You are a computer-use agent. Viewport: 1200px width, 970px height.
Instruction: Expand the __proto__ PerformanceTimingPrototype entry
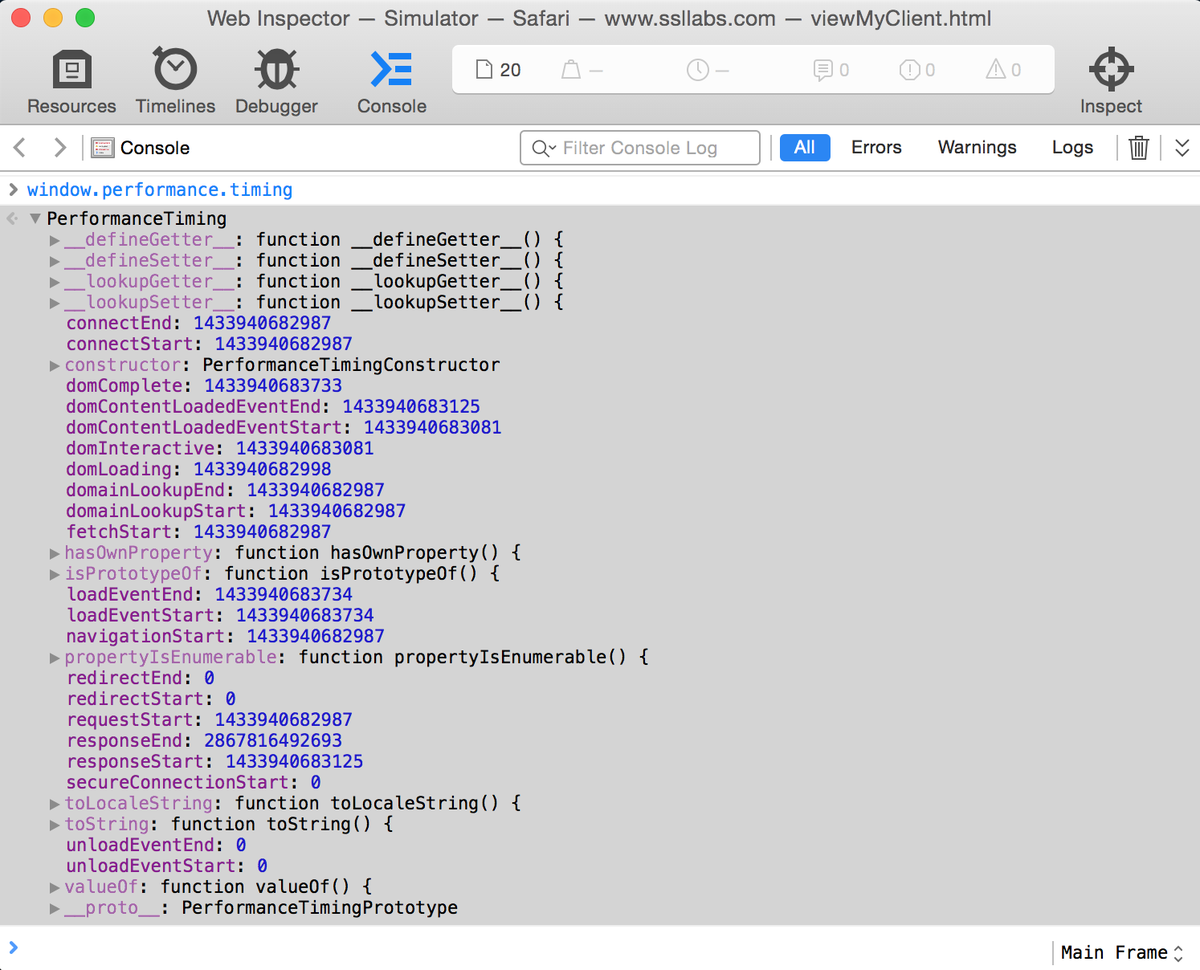55,908
